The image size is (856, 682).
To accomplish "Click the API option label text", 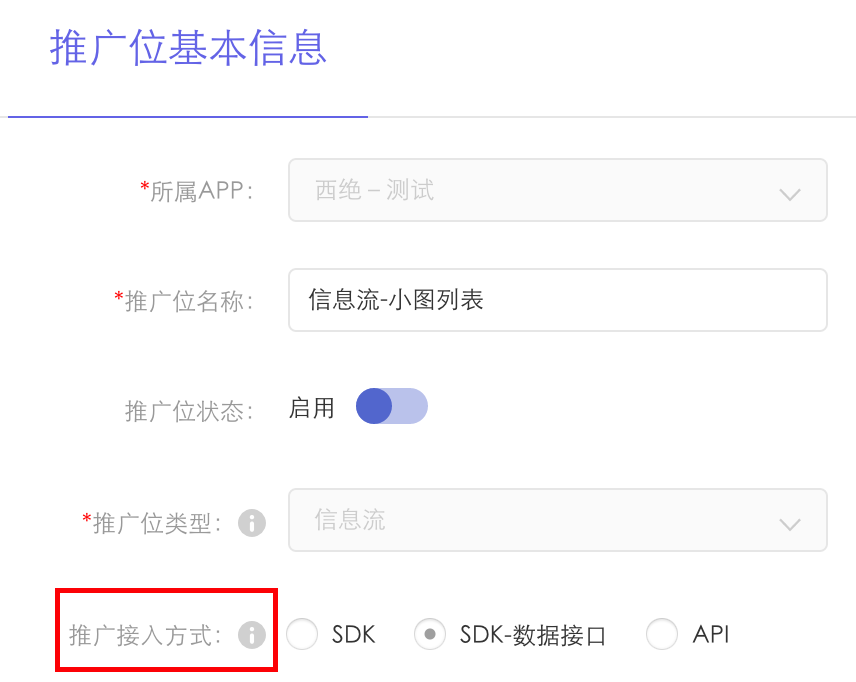I will coord(711,634).
